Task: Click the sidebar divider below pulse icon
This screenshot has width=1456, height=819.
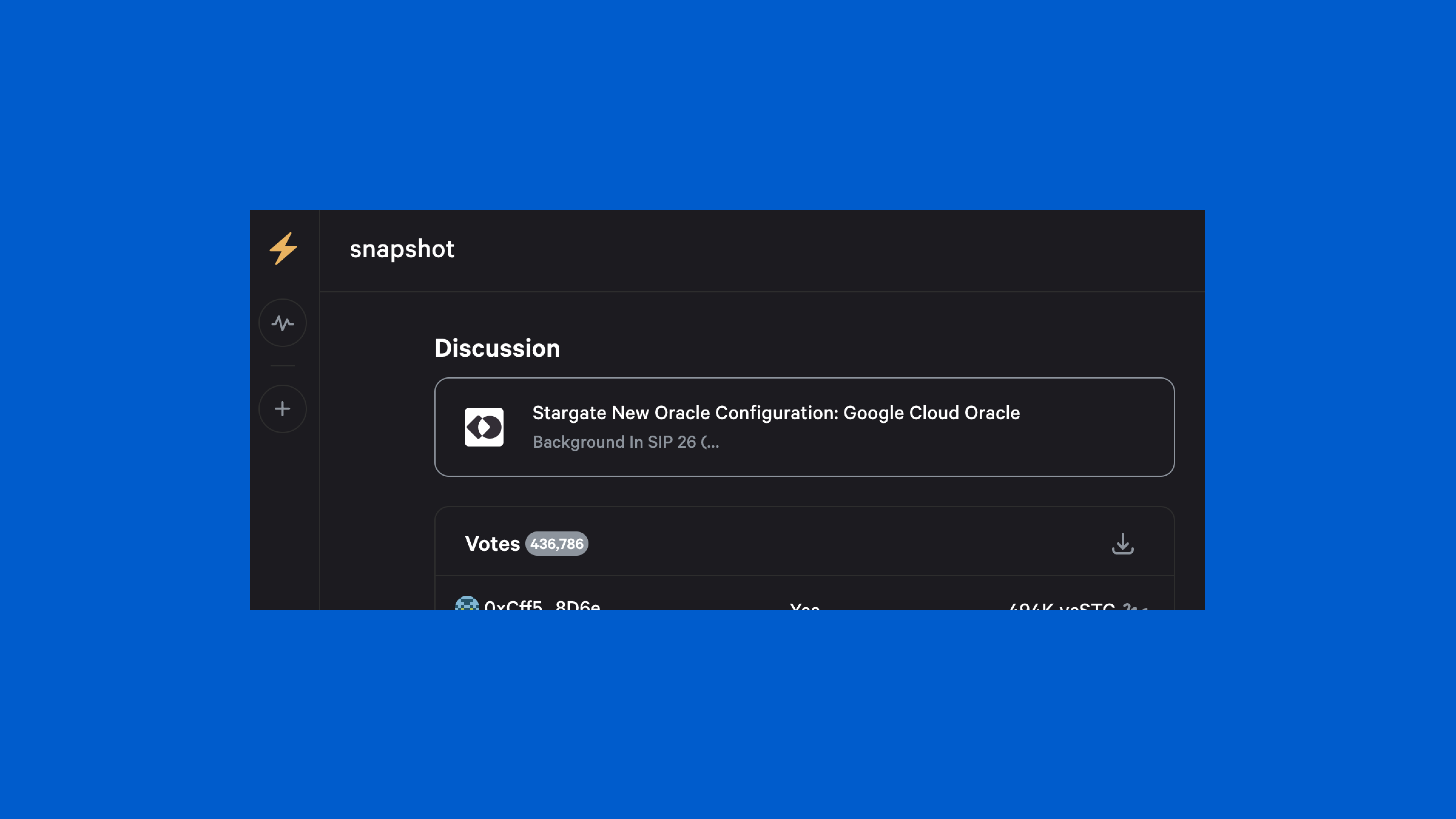Action: [283, 366]
